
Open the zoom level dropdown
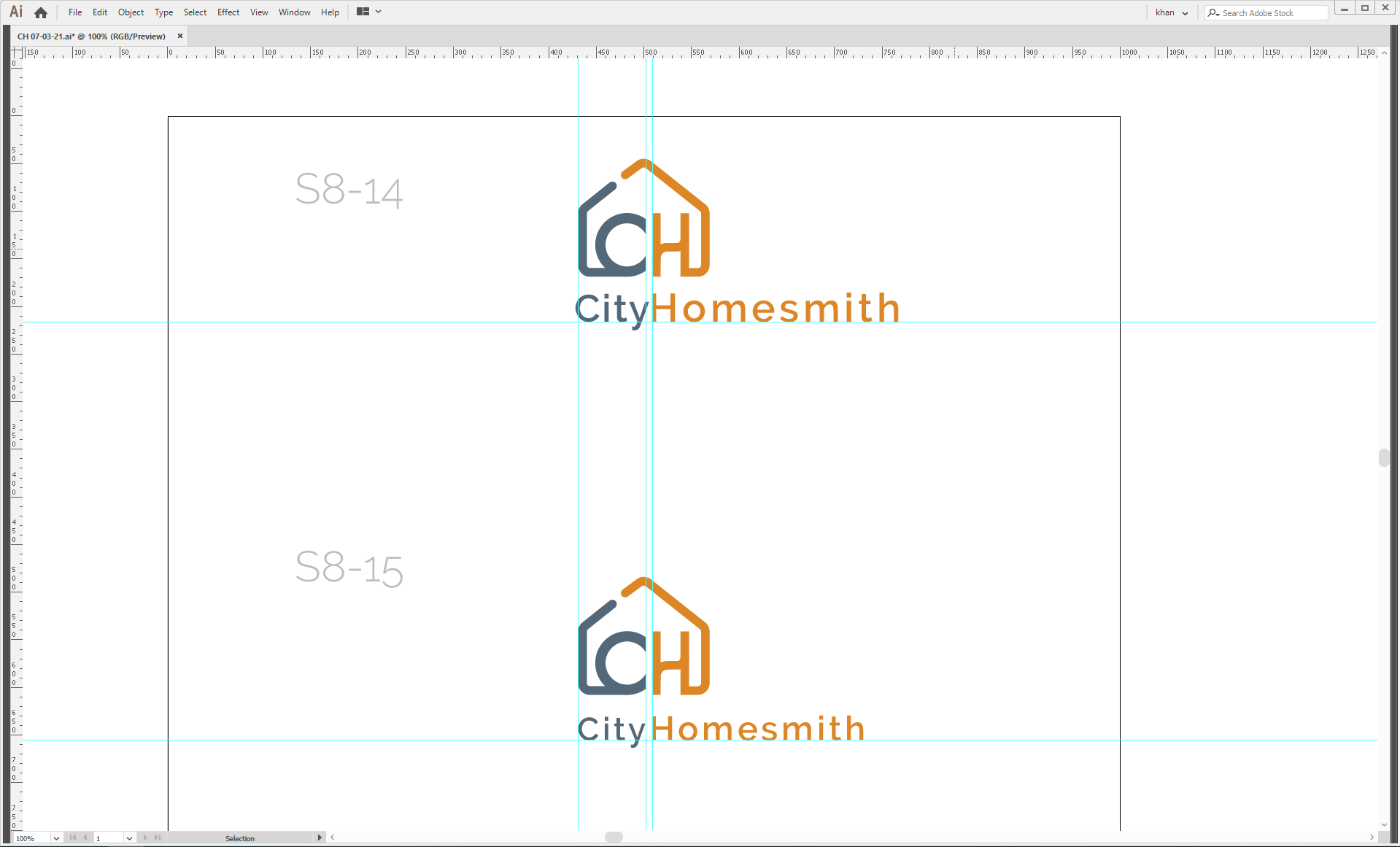(x=56, y=838)
